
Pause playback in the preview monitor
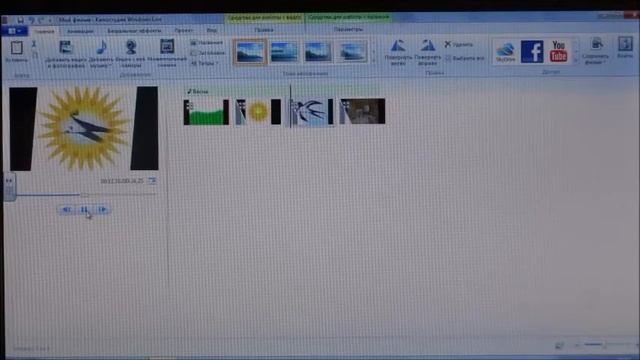84,210
